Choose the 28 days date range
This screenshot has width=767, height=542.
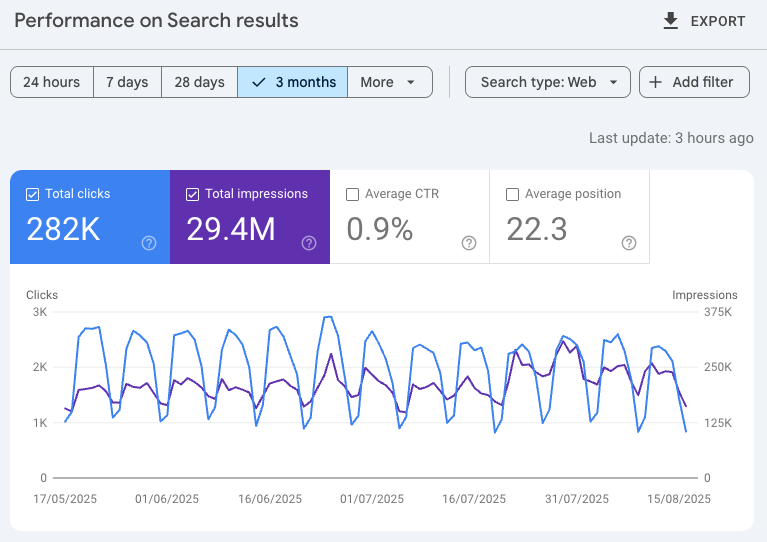coord(199,82)
